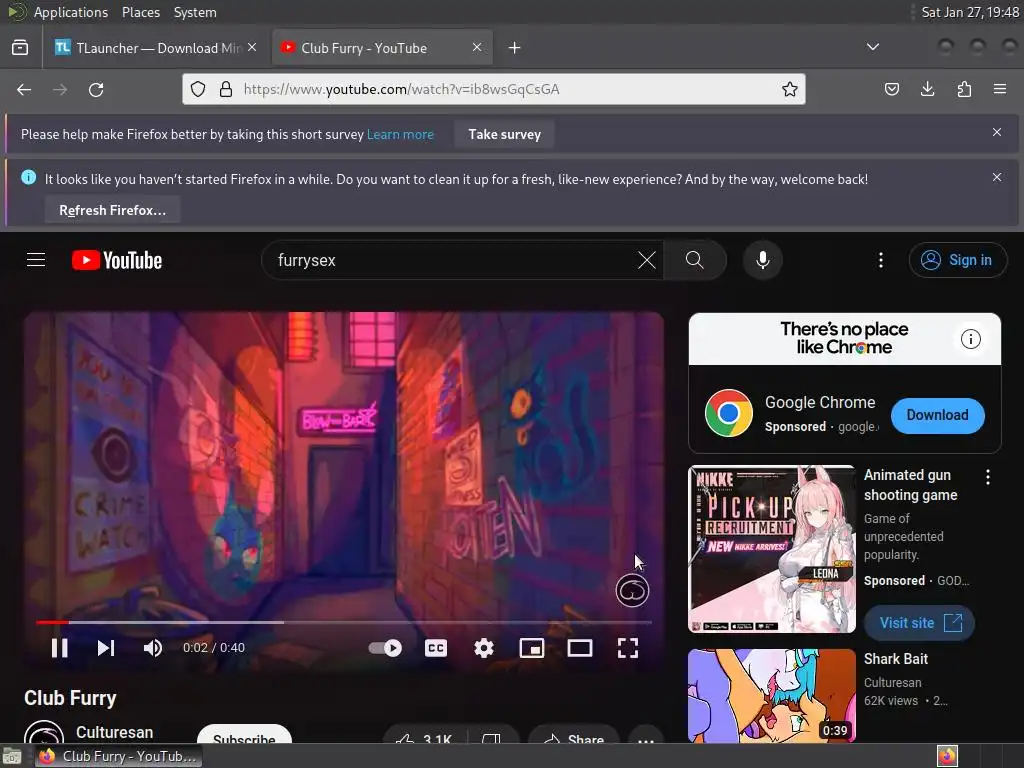The width and height of the screenshot is (1024, 768).
Task: Open player settings gear
Action: [484, 648]
